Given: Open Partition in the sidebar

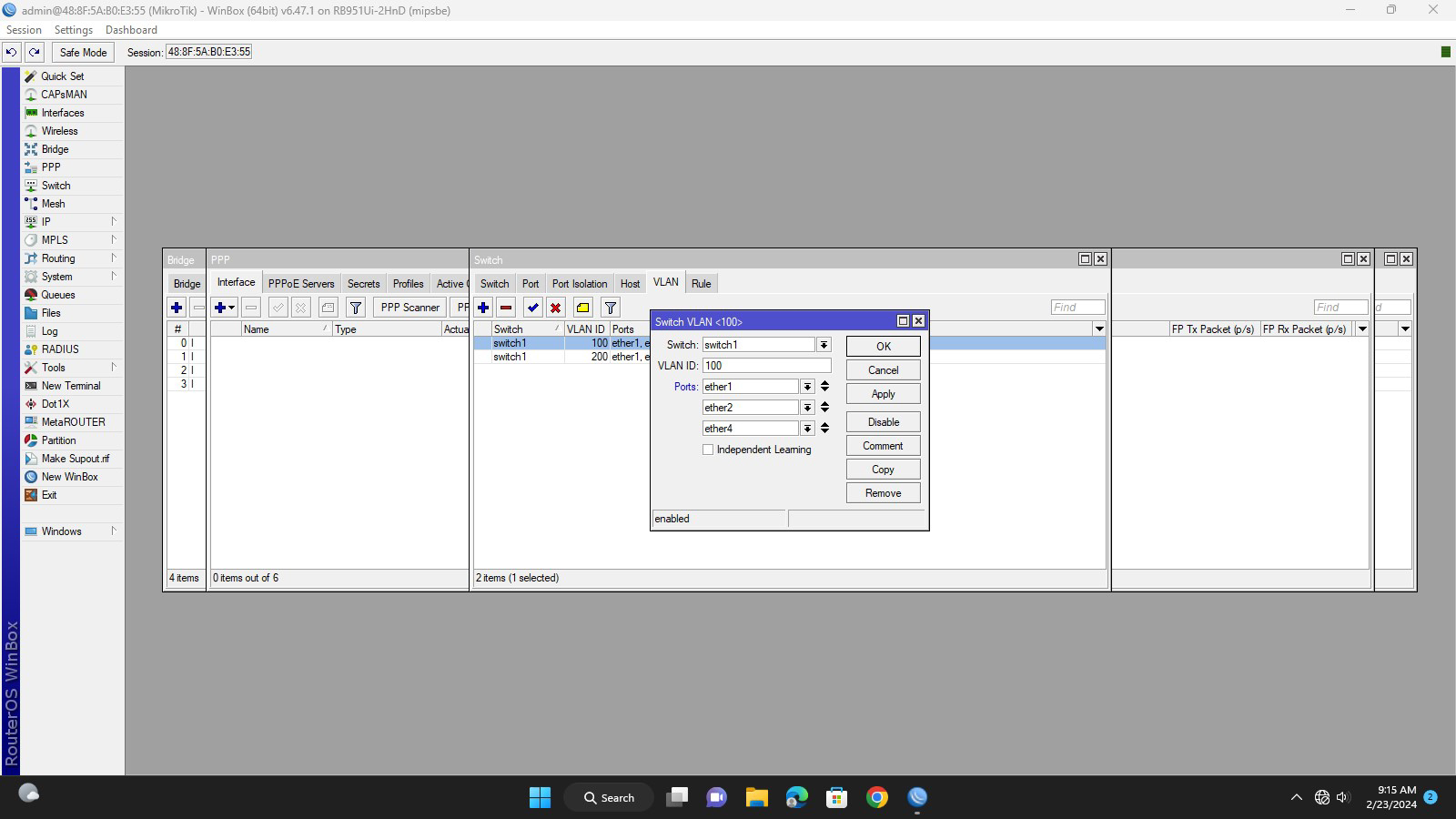Looking at the screenshot, I should [x=58, y=440].
